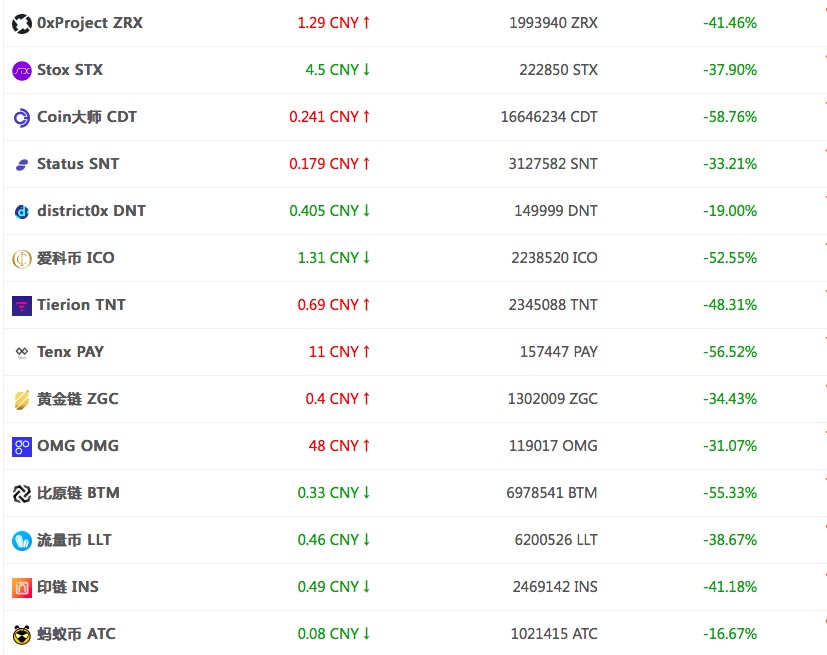The width and height of the screenshot is (827, 655).
Task: Click the -56.52% change for Tenx PAY
Action: point(729,352)
